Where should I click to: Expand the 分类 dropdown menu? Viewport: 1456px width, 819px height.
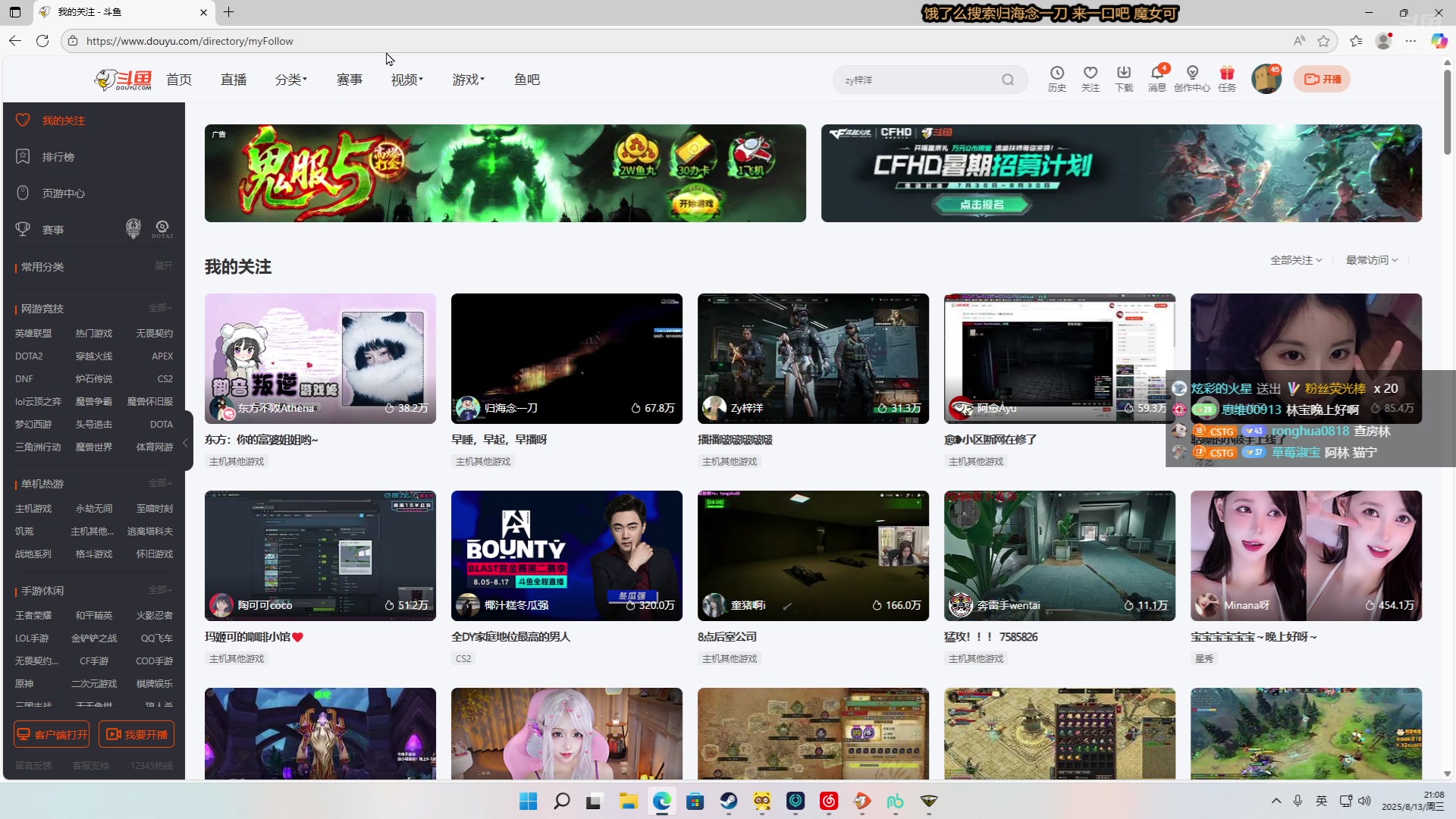[x=291, y=80]
